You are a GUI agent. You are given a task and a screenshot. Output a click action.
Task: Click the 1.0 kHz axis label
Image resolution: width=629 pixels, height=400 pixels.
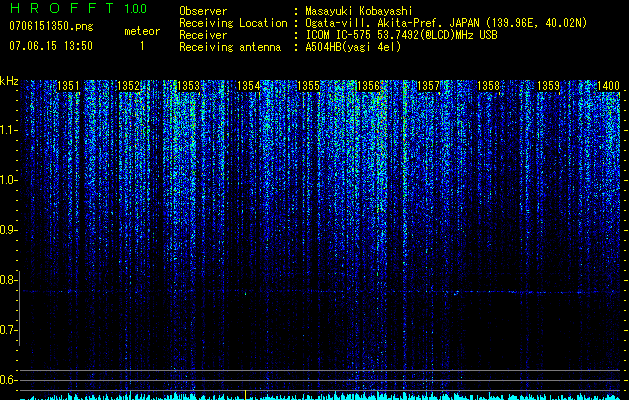(x=8, y=181)
